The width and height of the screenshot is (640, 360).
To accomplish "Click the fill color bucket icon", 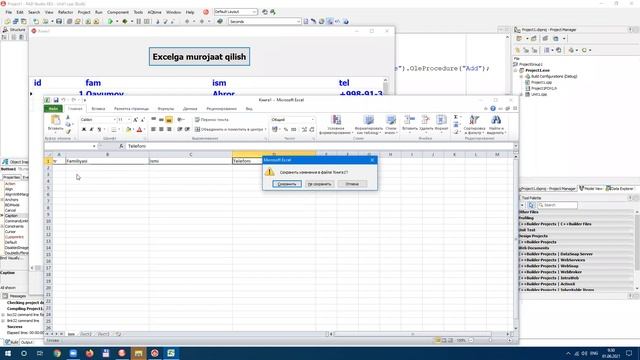I will click(x=128, y=129).
